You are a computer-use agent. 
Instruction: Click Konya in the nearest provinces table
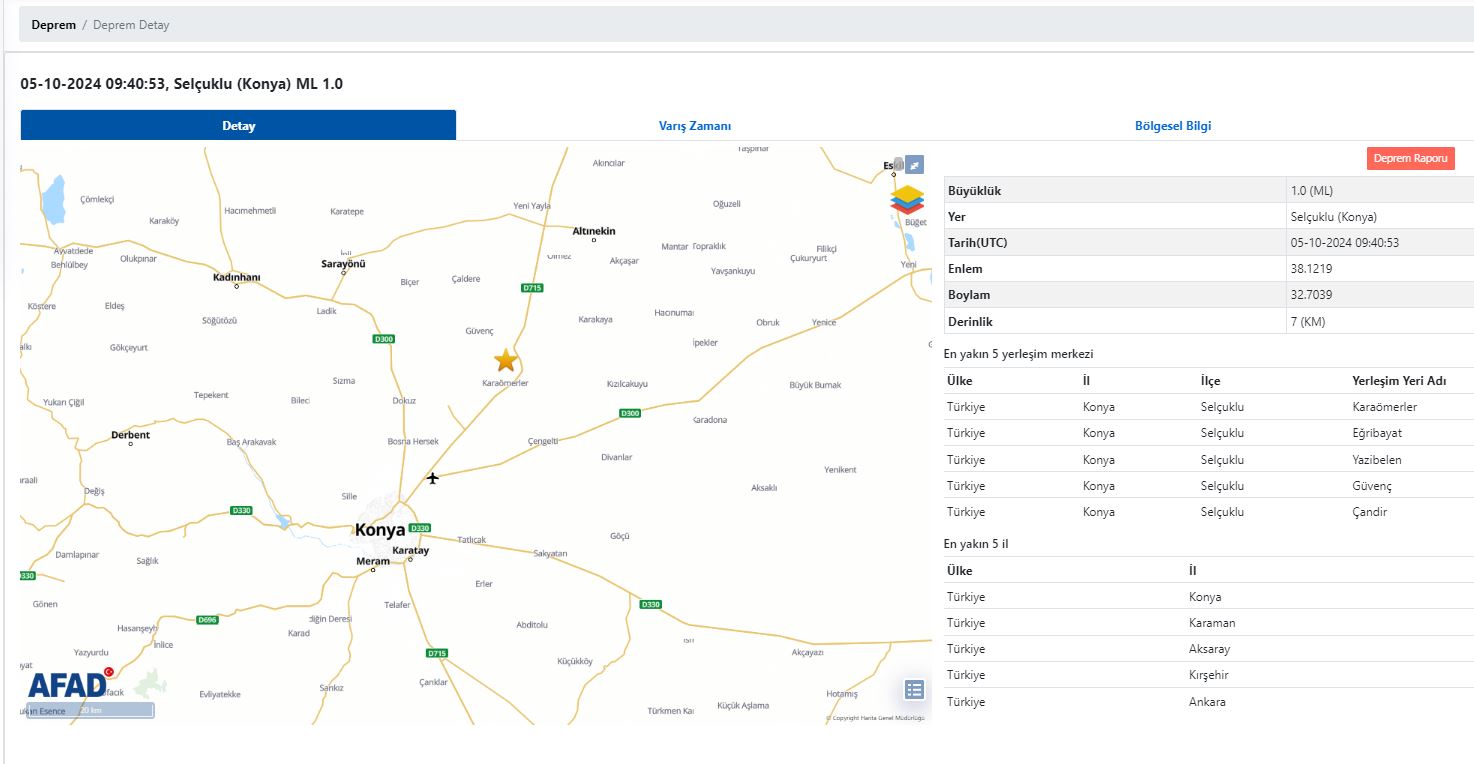1203,597
